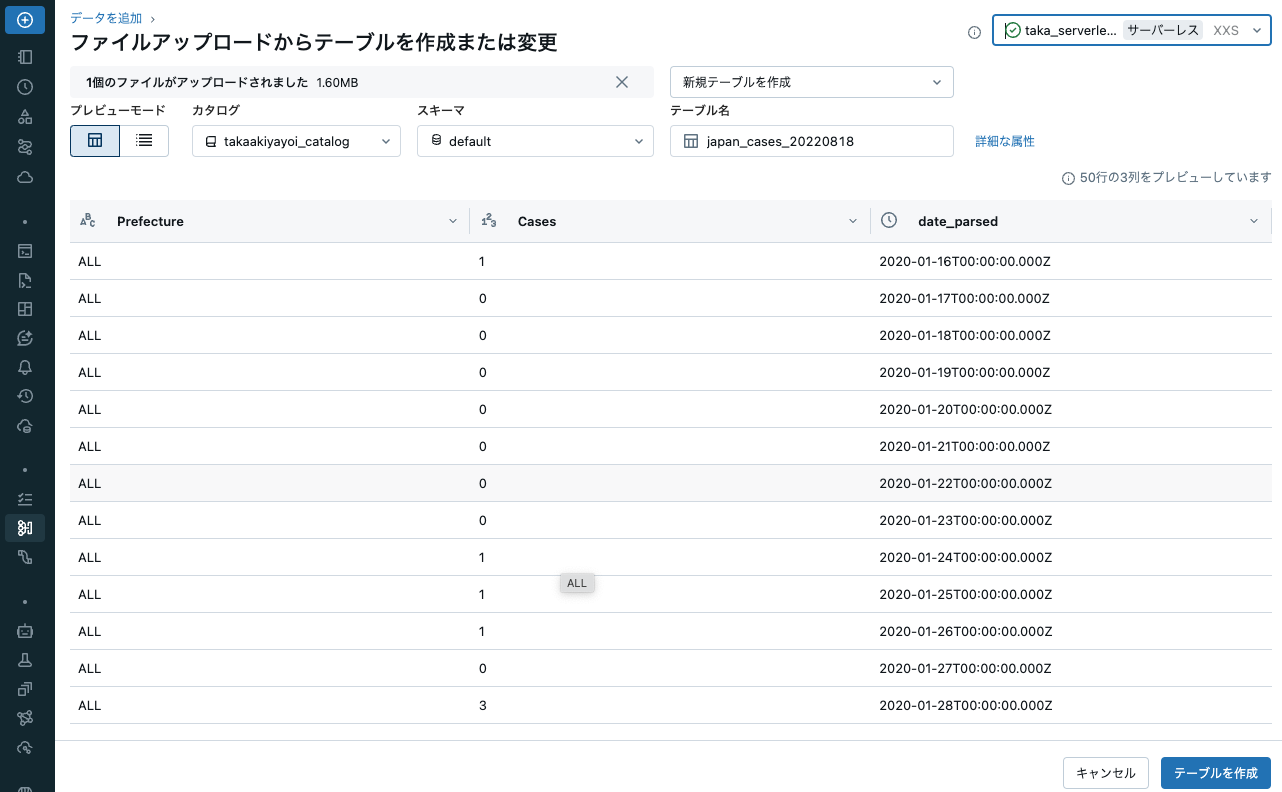Expand the 新規テーブルを作成 table mode dropdown
Viewport: 1282px width, 792px height.
(x=812, y=81)
